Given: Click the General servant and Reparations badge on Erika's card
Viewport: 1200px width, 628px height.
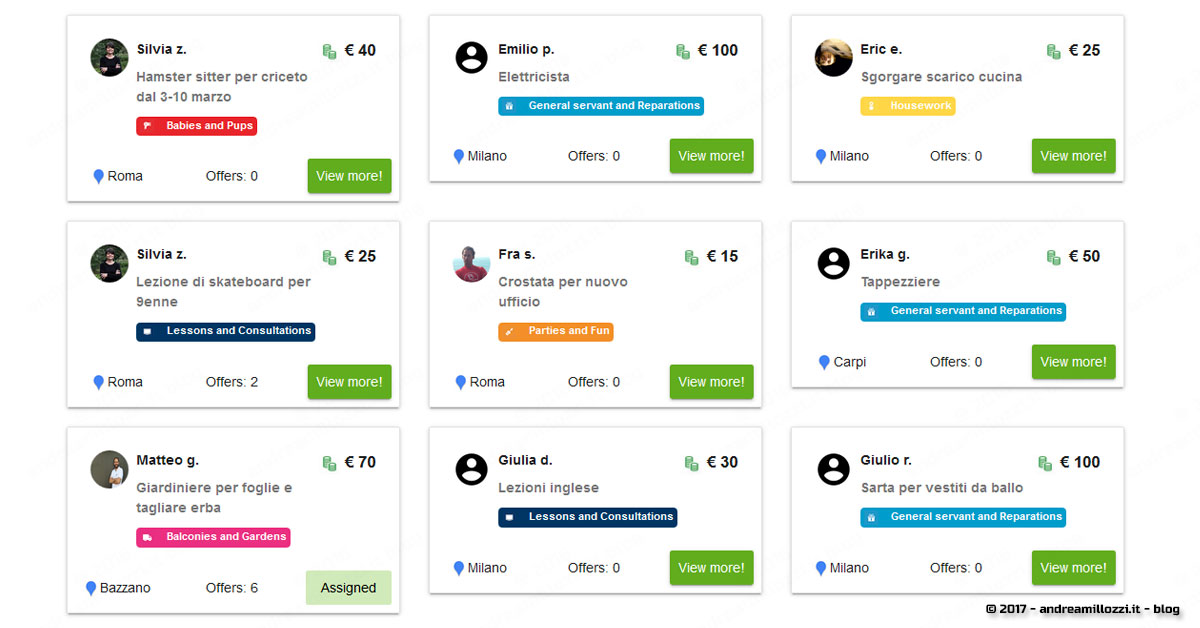Looking at the screenshot, I should [962, 311].
